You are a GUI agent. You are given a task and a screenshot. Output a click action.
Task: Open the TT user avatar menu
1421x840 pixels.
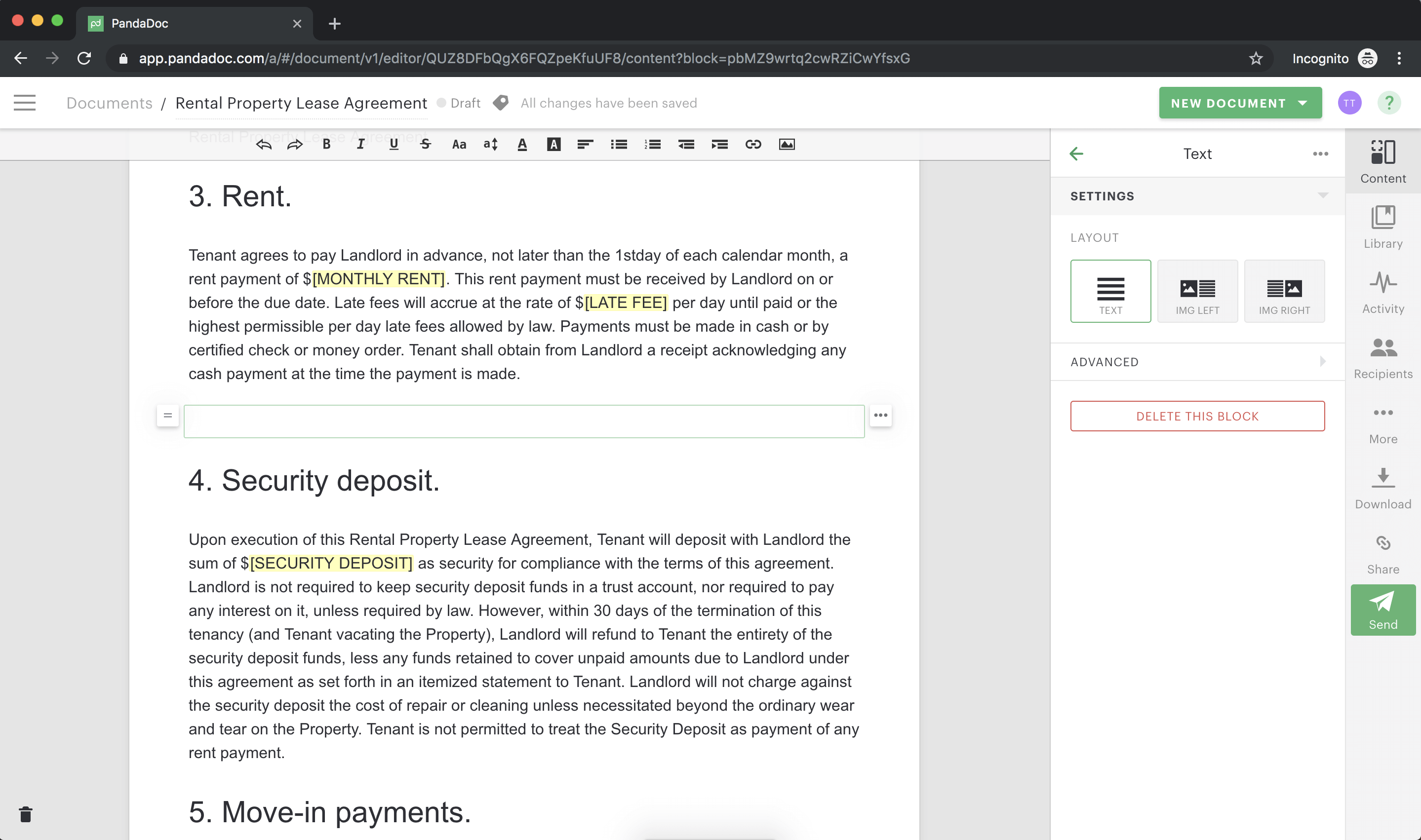[1349, 103]
